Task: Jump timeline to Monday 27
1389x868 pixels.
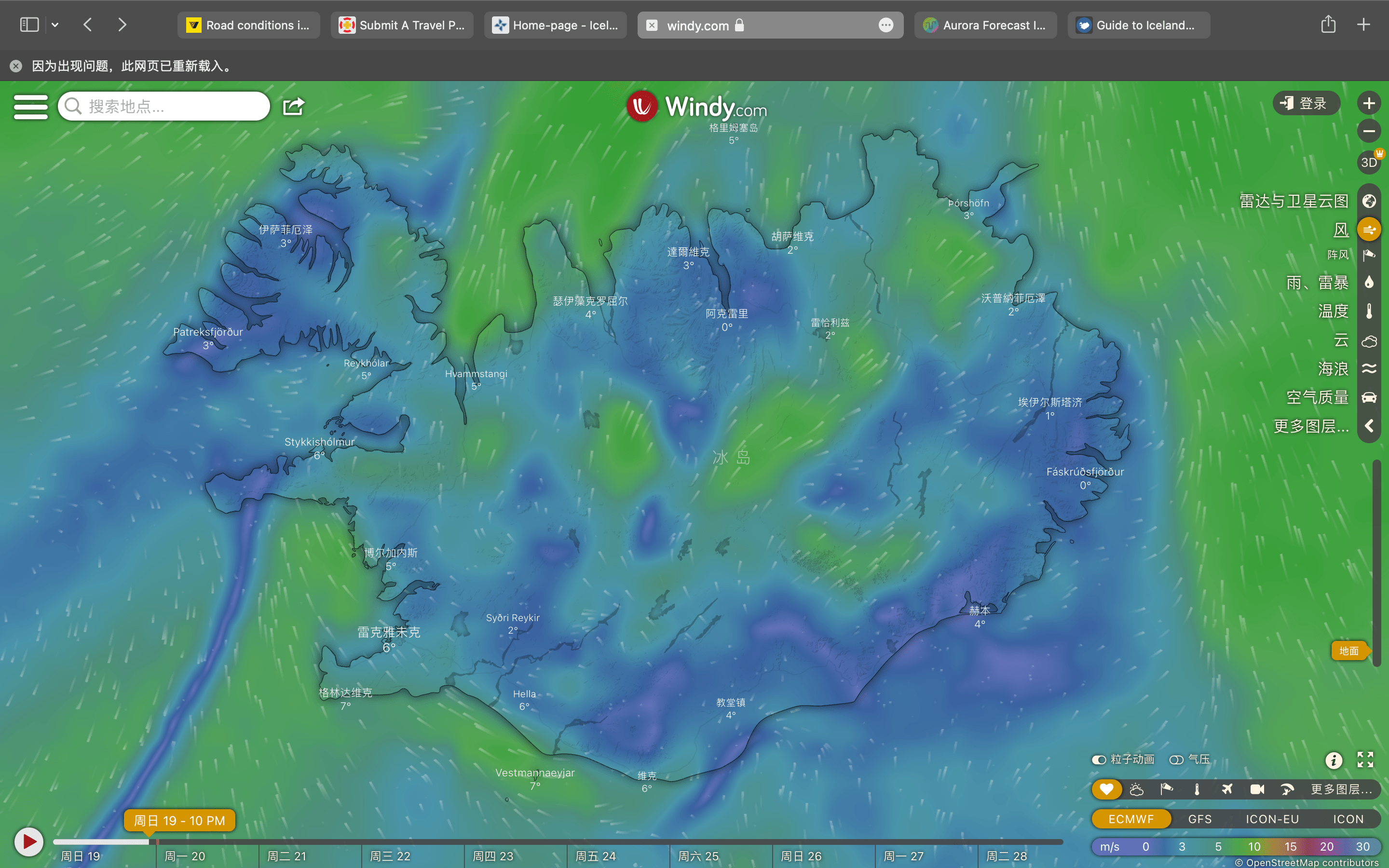Action: click(904, 856)
